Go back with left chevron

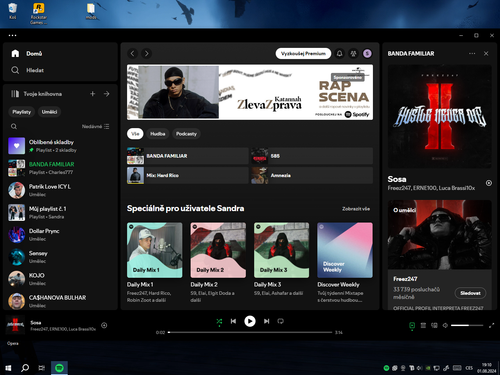tap(133, 53)
